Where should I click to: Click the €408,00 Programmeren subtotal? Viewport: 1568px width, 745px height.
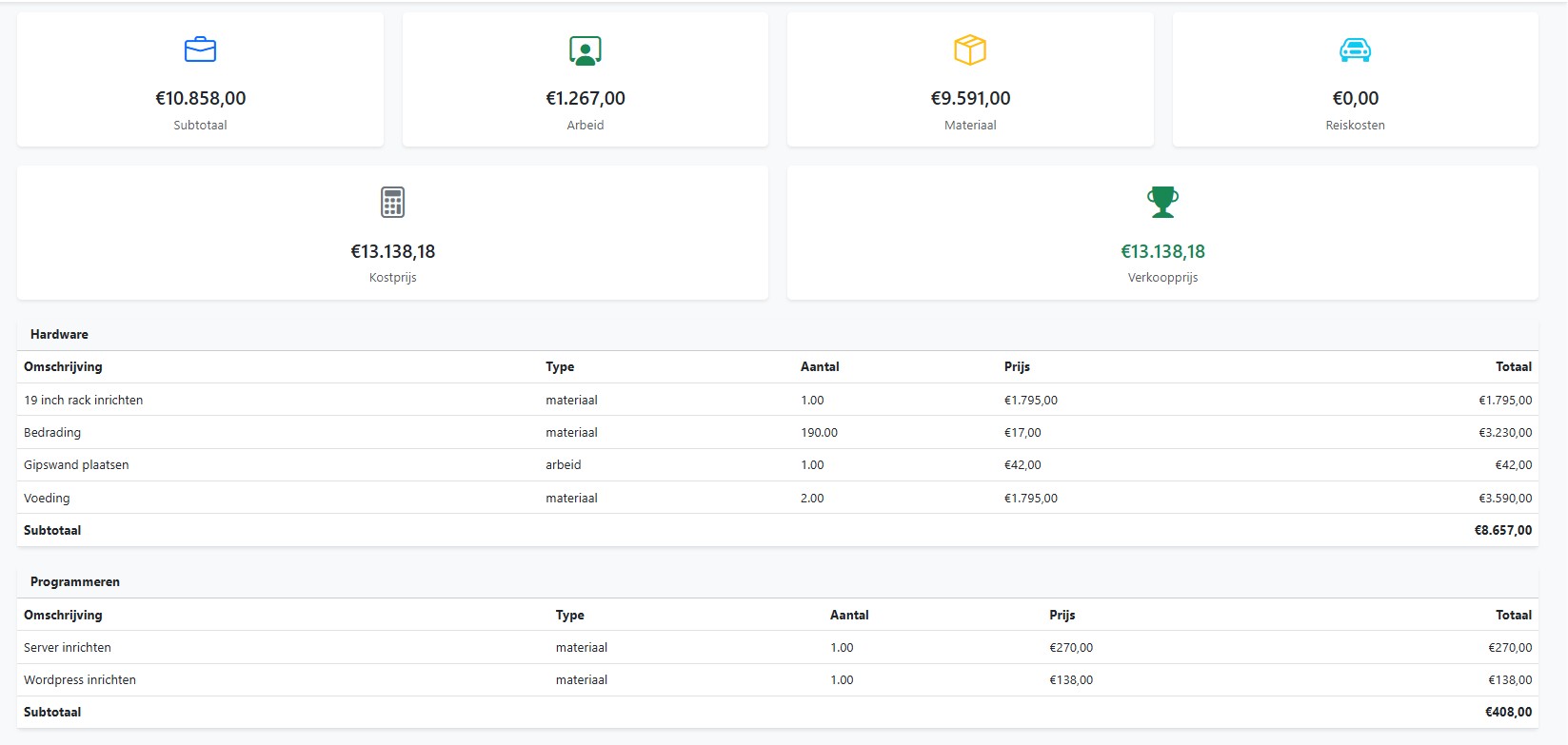point(1509,713)
